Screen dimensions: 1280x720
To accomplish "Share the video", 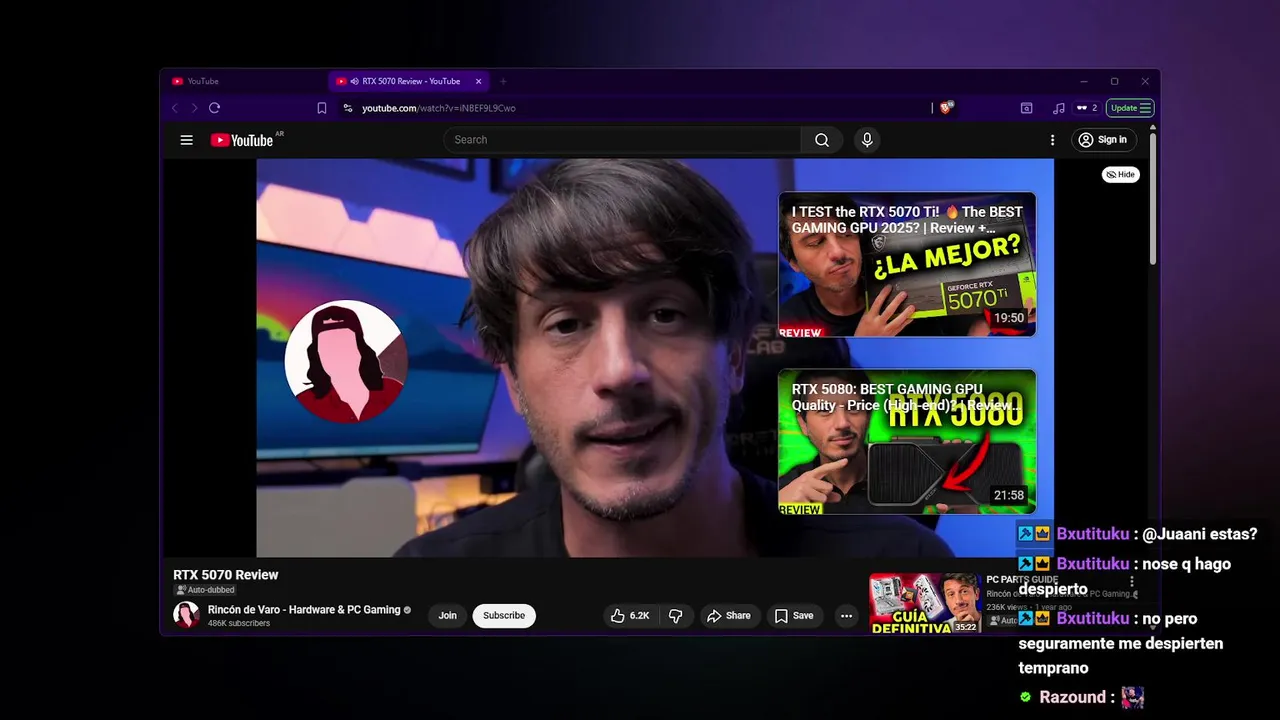I will coord(728,616).
